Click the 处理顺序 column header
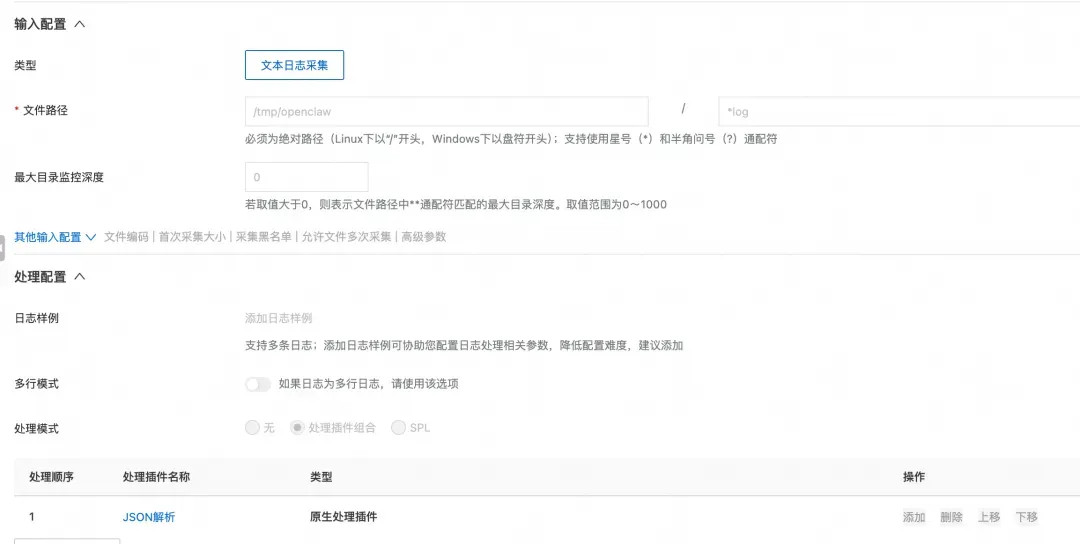Viewport: 1080px width, 544px height. [x=52, y=477]
